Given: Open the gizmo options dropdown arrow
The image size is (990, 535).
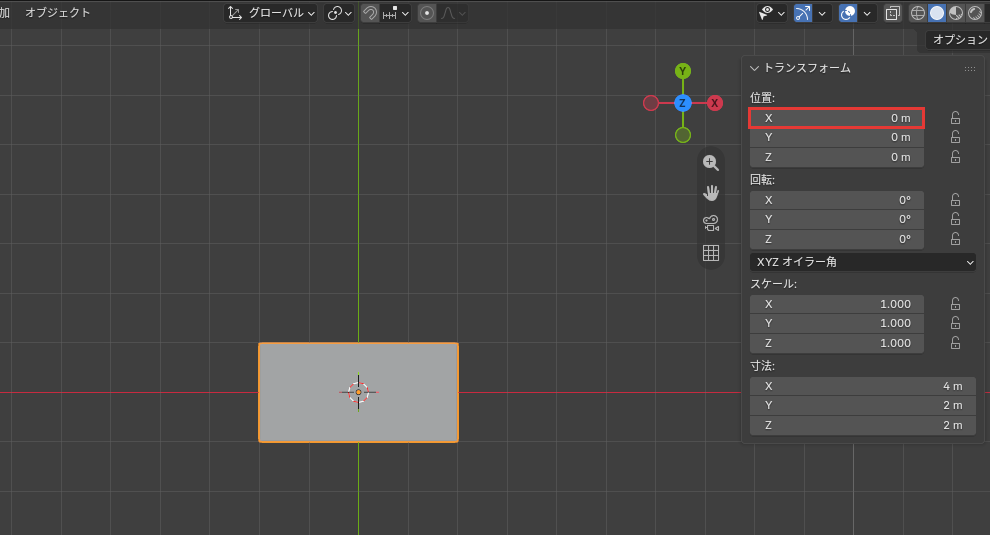Looking at the screenshot, I should click(821, 13).
